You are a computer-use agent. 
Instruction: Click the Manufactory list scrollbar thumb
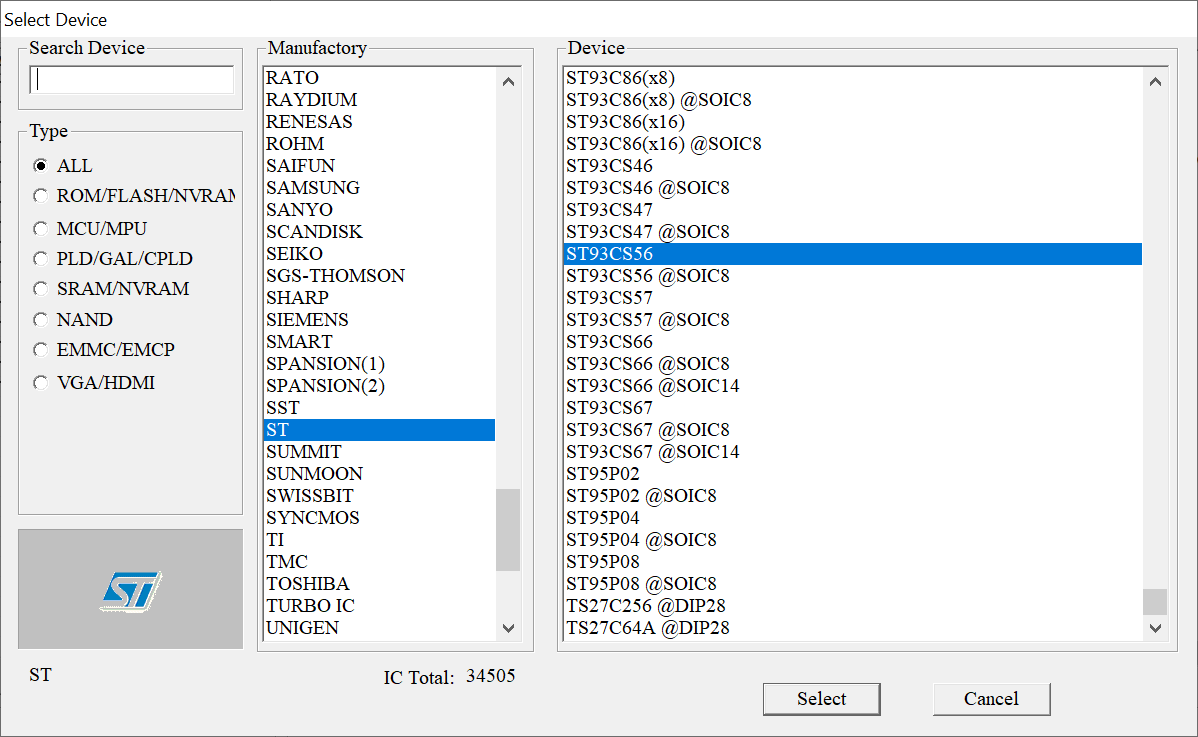pyautogui.click(x=508, y=529)
